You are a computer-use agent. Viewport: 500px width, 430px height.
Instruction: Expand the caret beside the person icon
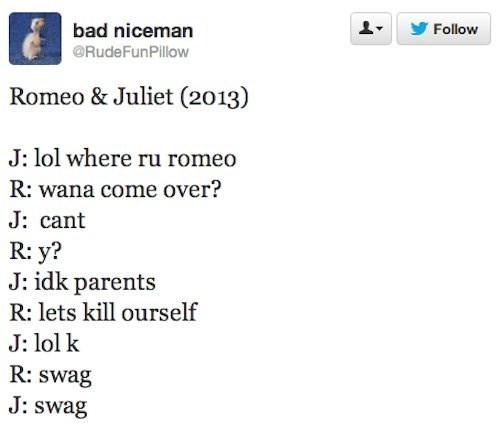(x=379, y=29)
